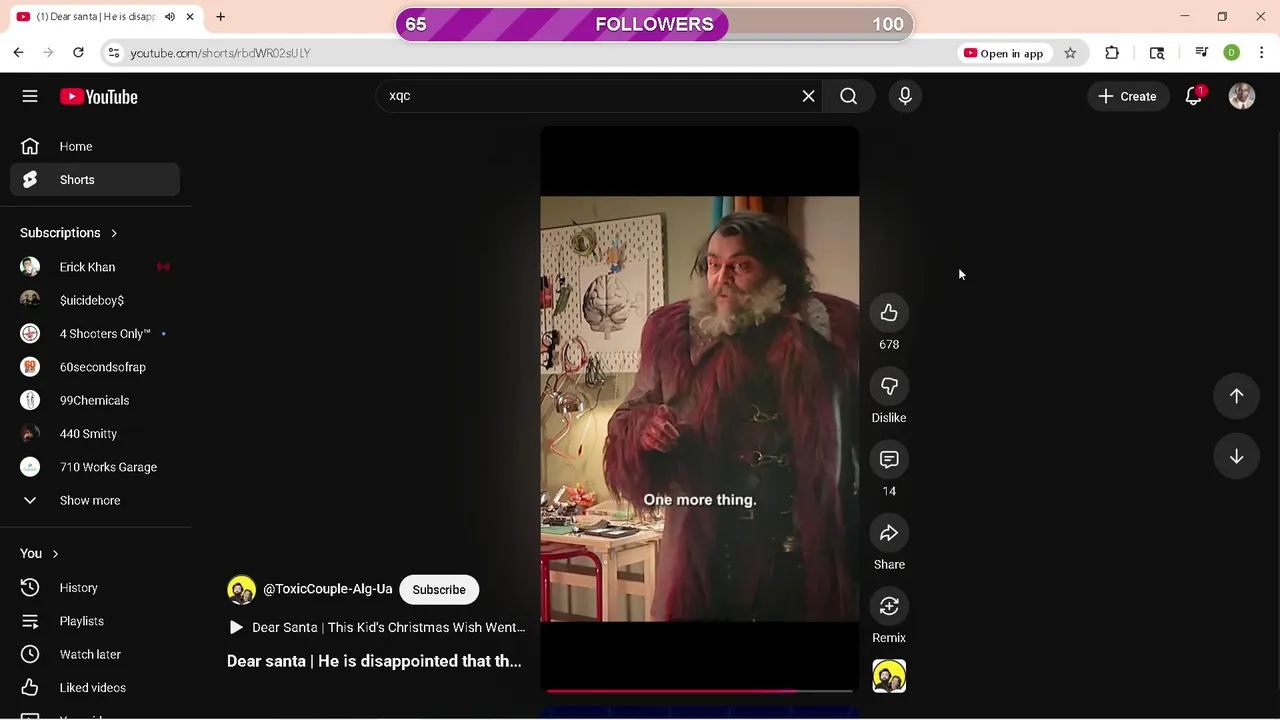Screen dimensions: 1280x720
Task: Open the 4 Shooters Only subscription
Action: tap(95, 334)
